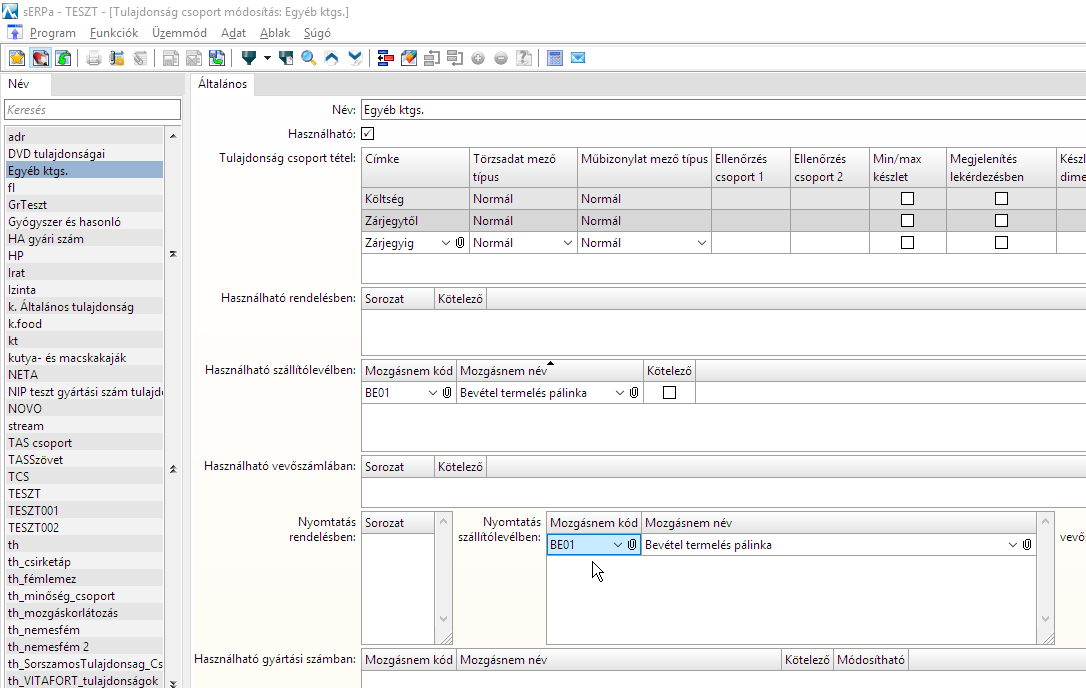Select GrTeszt in the name list
The width and height of the screenshot is (1086, 688).
[28, 204]
